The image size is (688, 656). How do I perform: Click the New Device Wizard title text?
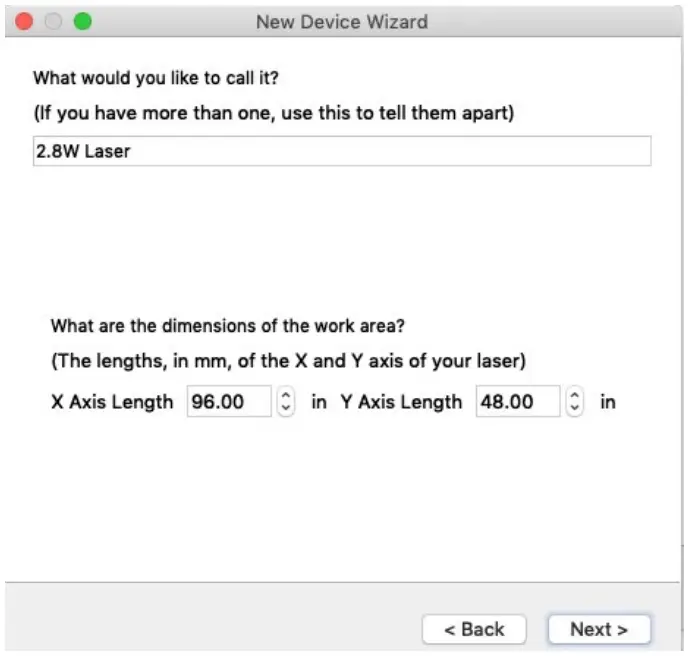(342, 22)
